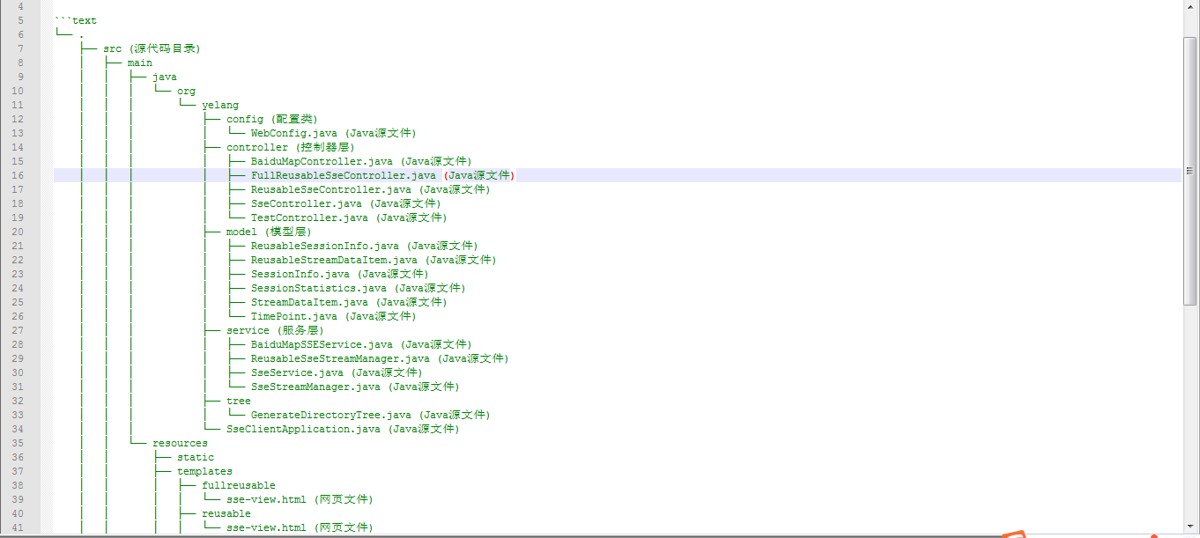
Task: Click the java folder line
Action: pyautogui.click(x=164, y=76)
